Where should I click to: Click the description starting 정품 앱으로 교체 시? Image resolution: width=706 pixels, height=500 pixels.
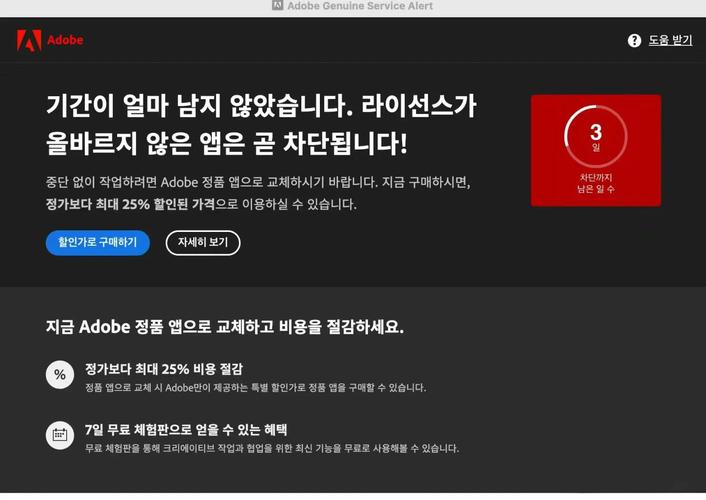(x=256, y=387)
